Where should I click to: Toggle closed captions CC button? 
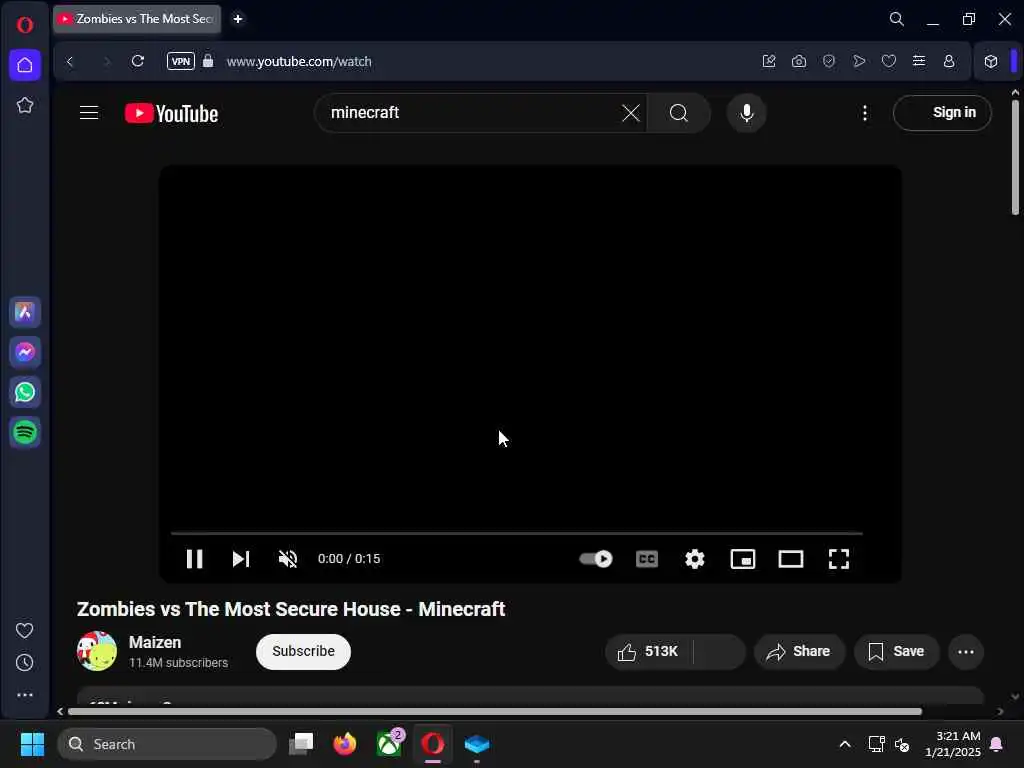[x=647, y=559]
